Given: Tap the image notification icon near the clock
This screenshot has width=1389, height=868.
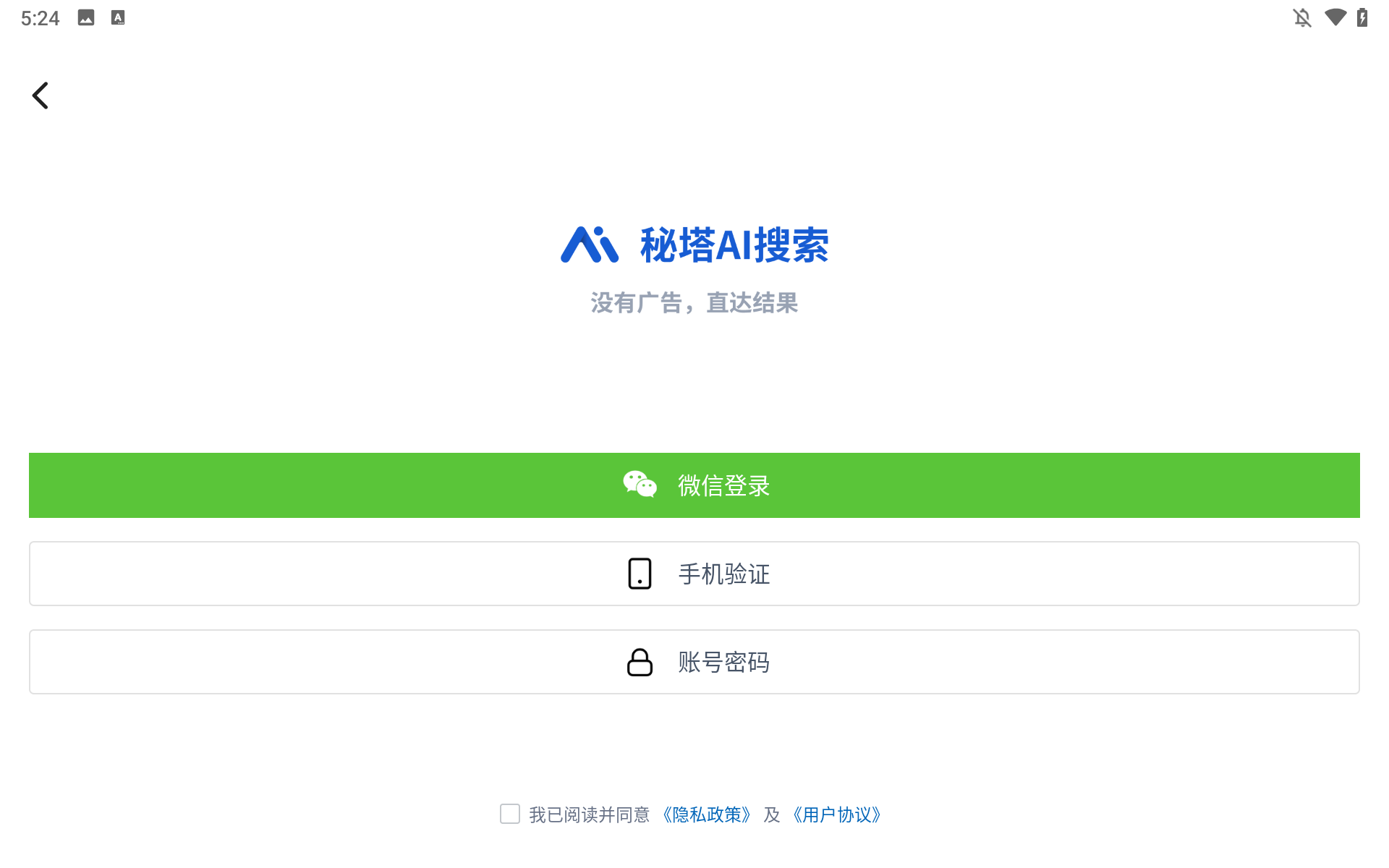Looking at the screenshot, I should [x=87, y=17].
